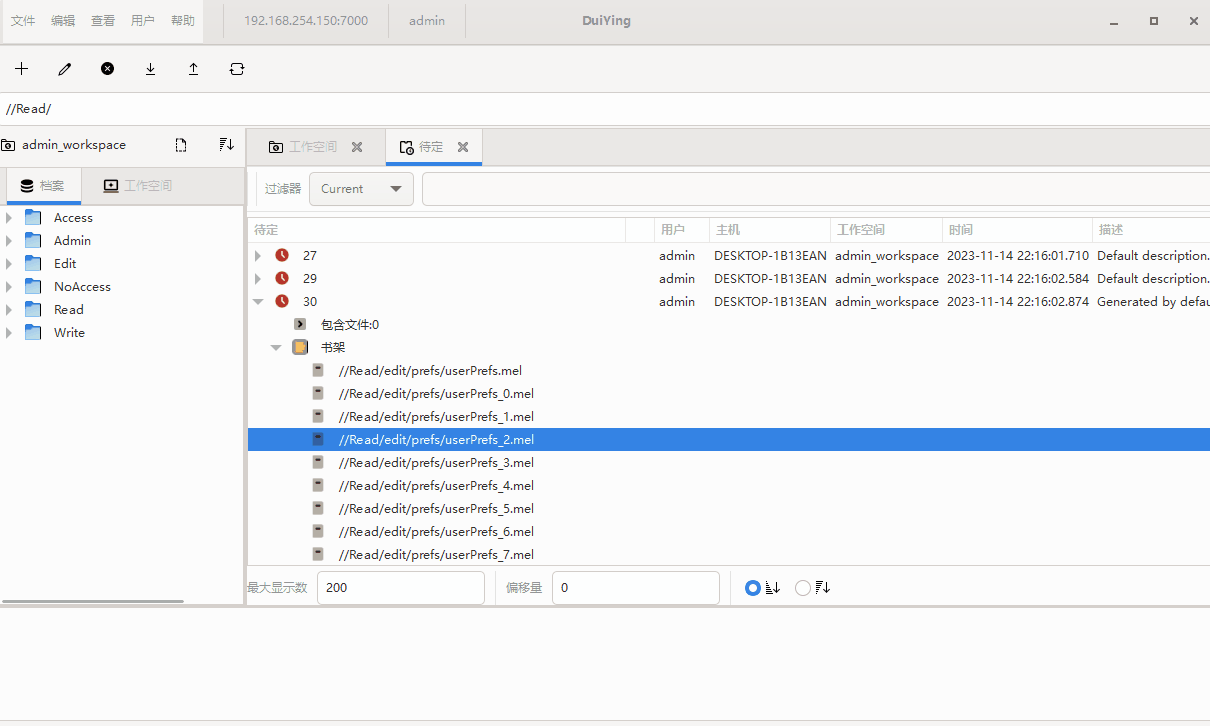1210x726 pixels.
Task: Click the pencil edit icon in toolbar
Action: coord(65,69)
